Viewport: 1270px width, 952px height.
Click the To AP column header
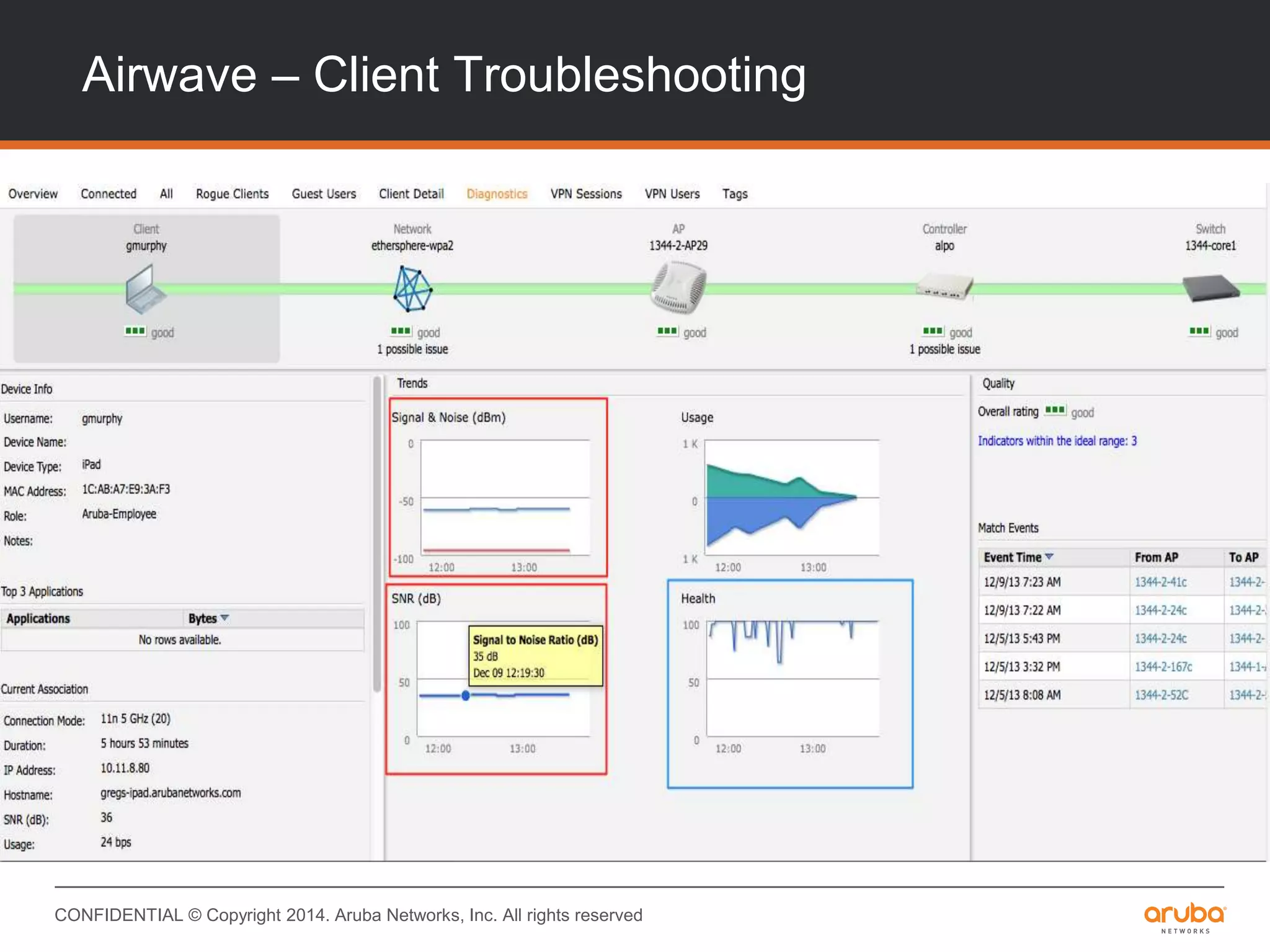coord(1245,557)
